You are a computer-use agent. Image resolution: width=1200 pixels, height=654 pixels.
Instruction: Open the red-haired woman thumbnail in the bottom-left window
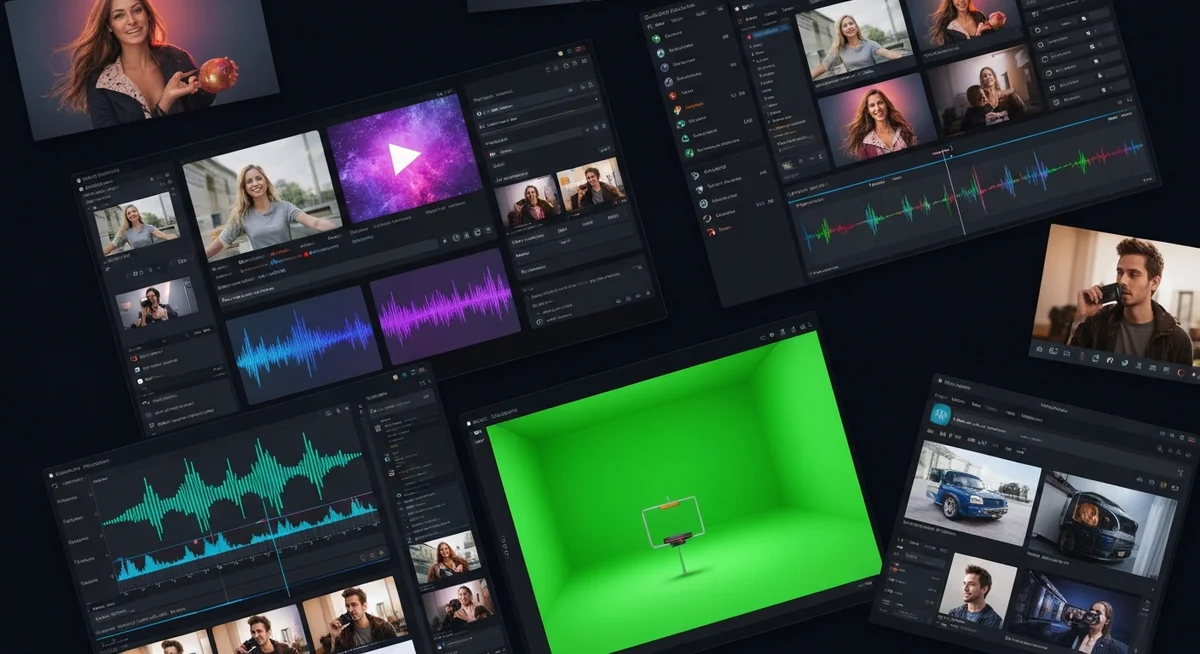coord(446,557)
